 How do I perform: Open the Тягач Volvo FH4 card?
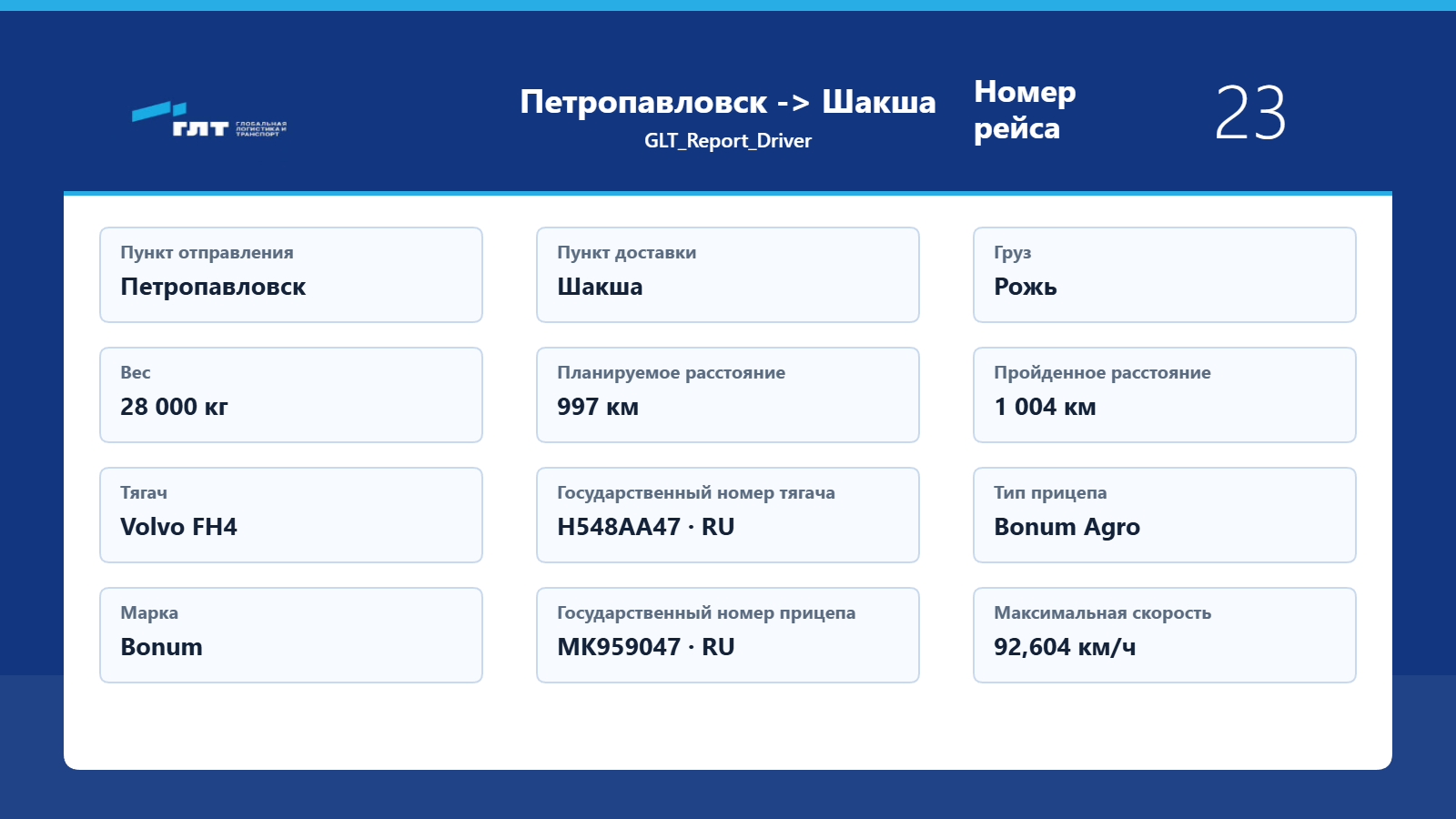point(291,515)
